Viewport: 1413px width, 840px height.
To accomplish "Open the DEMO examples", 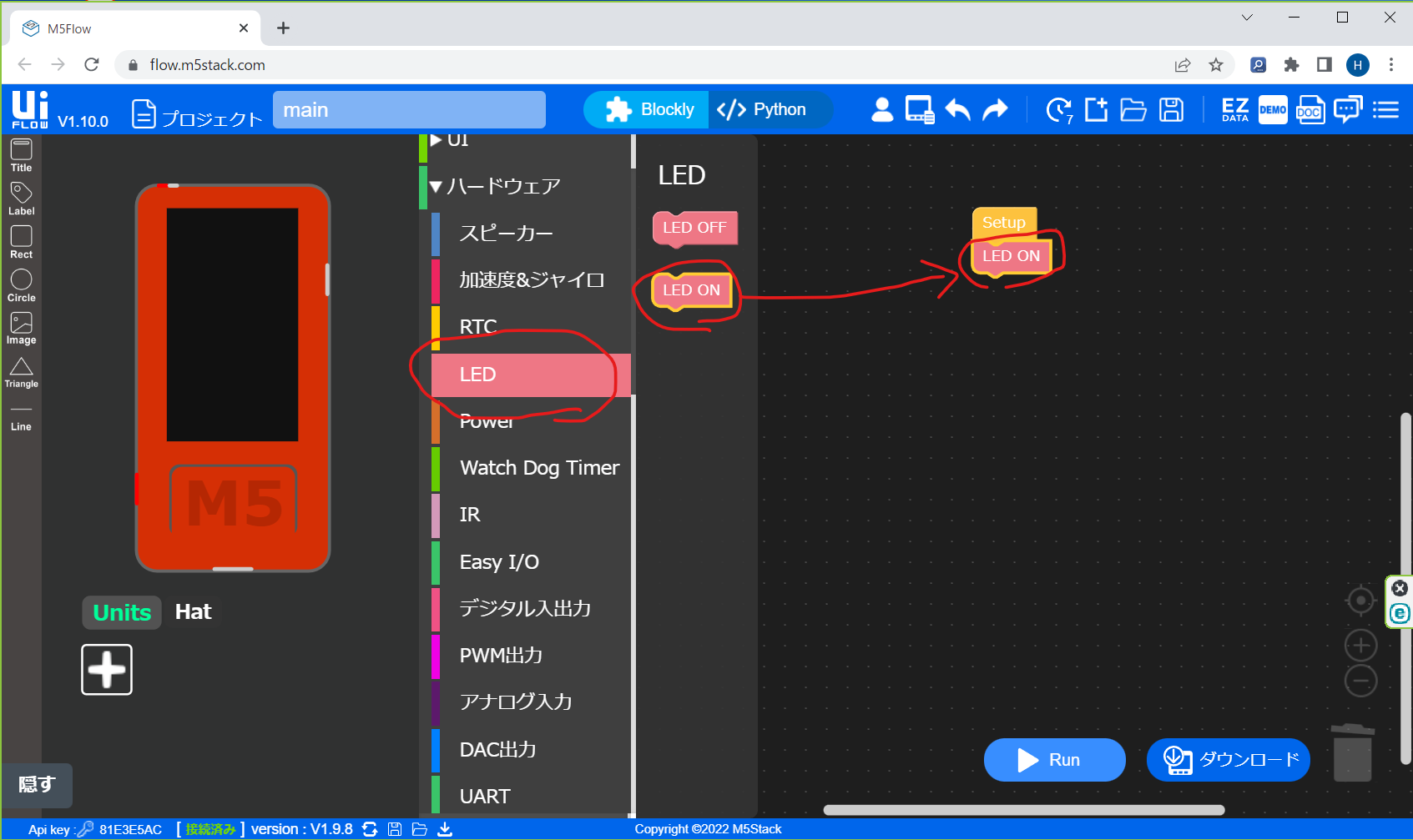I will point(1273,109).
